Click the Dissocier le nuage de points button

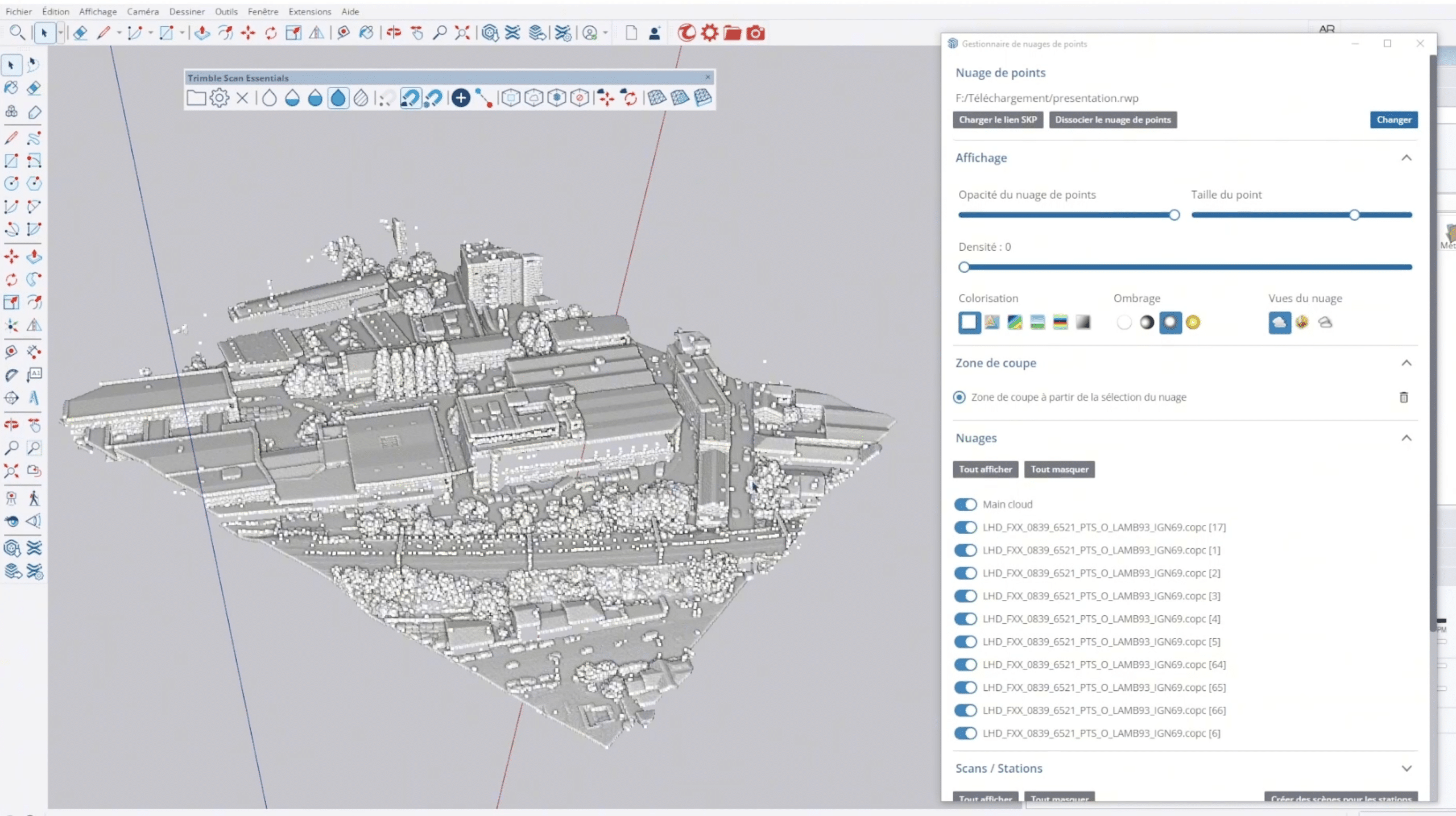(1112, 119)
